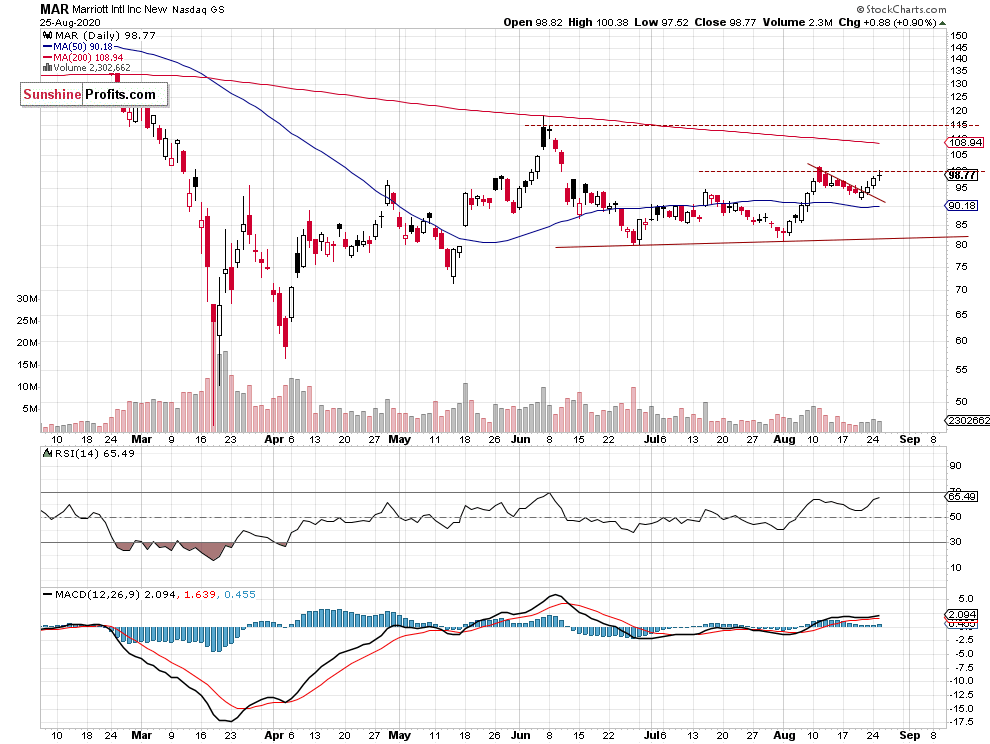990x744 pixels.
Task: Click the Jul label on MACD axis
Action: click(652, 736)
